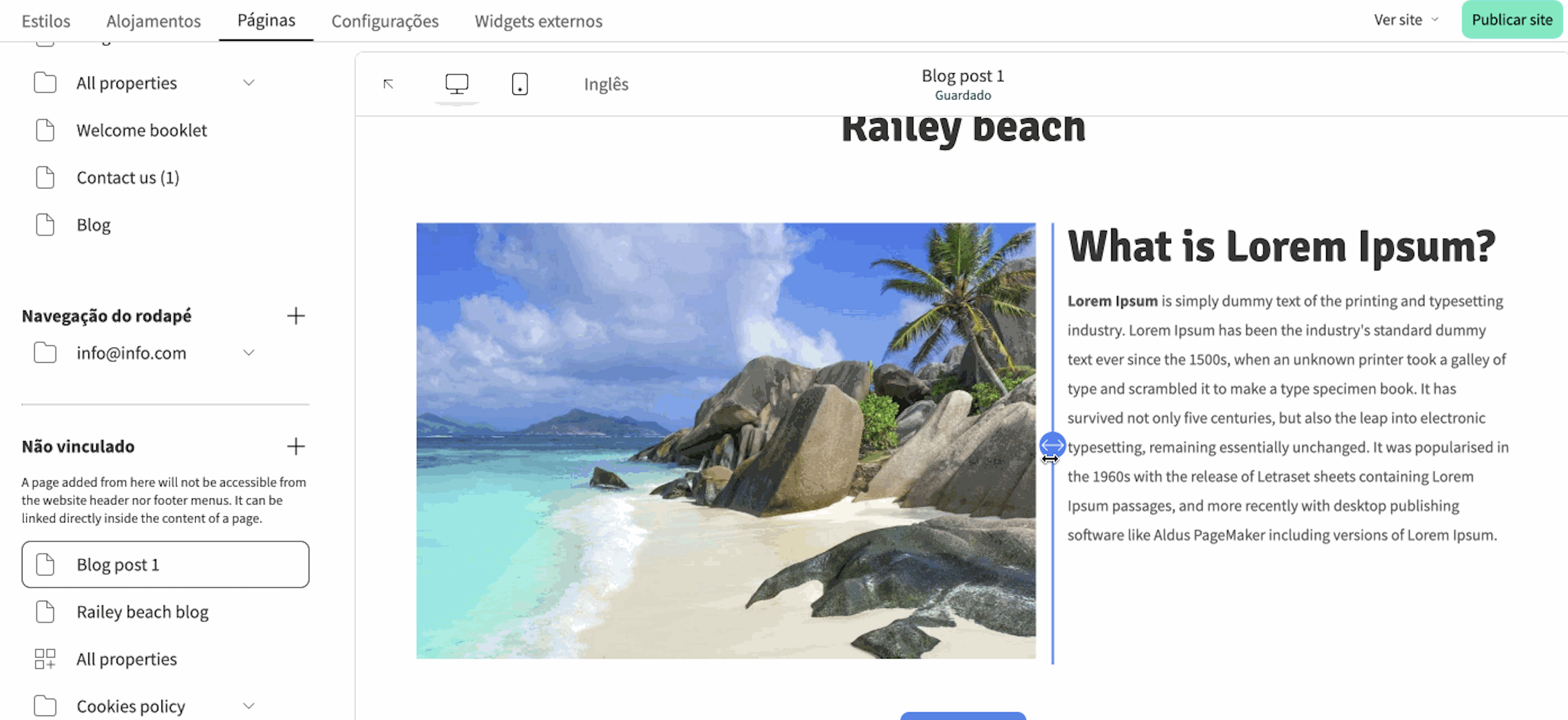Open the Configurações tab

[x=384, y=20]
